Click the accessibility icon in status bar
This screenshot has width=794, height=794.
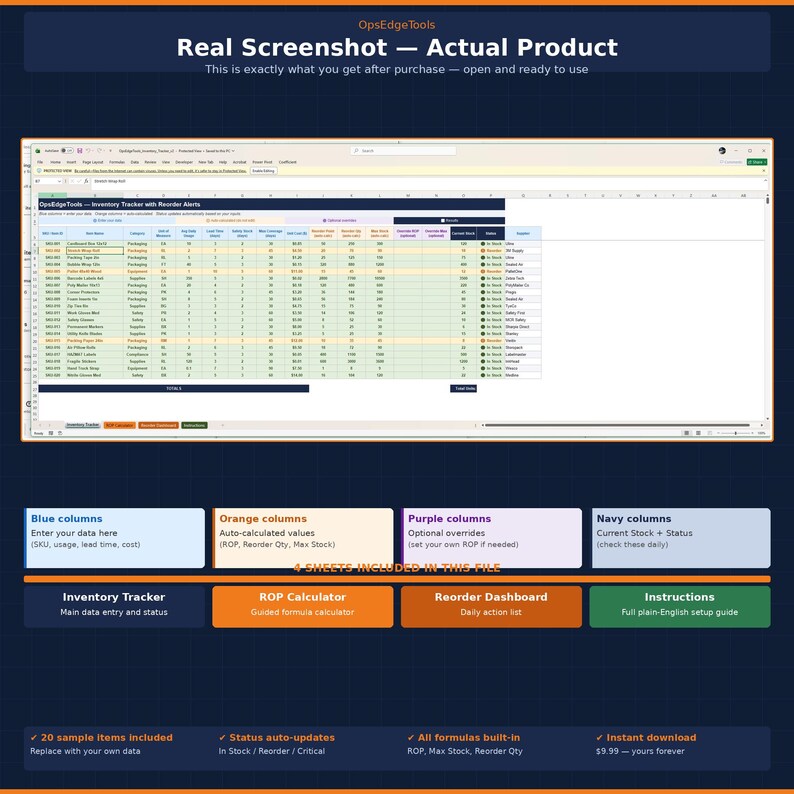pyautogui.click(x=60, y=433)
